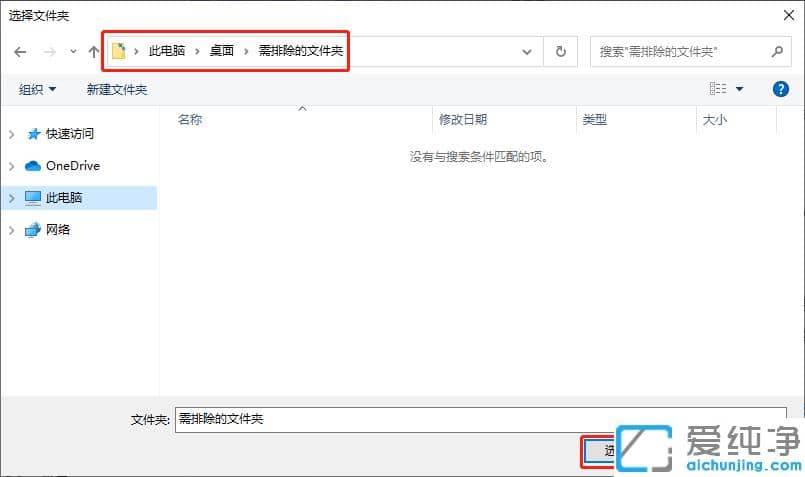Expand the 网络 tree node
The image size is (805, 477).
pos(11,230)
